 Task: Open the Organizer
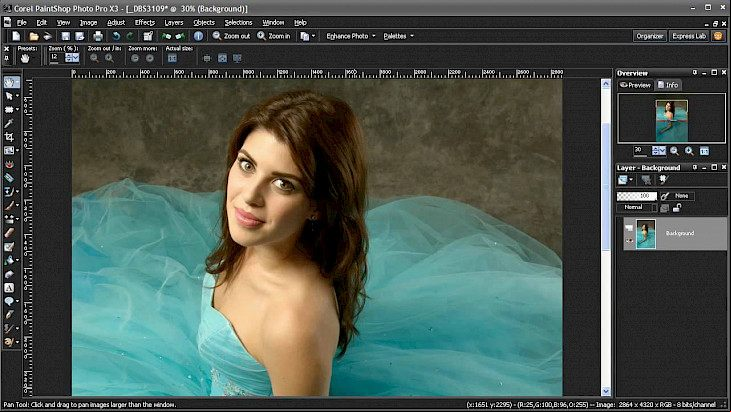[649, 36]
